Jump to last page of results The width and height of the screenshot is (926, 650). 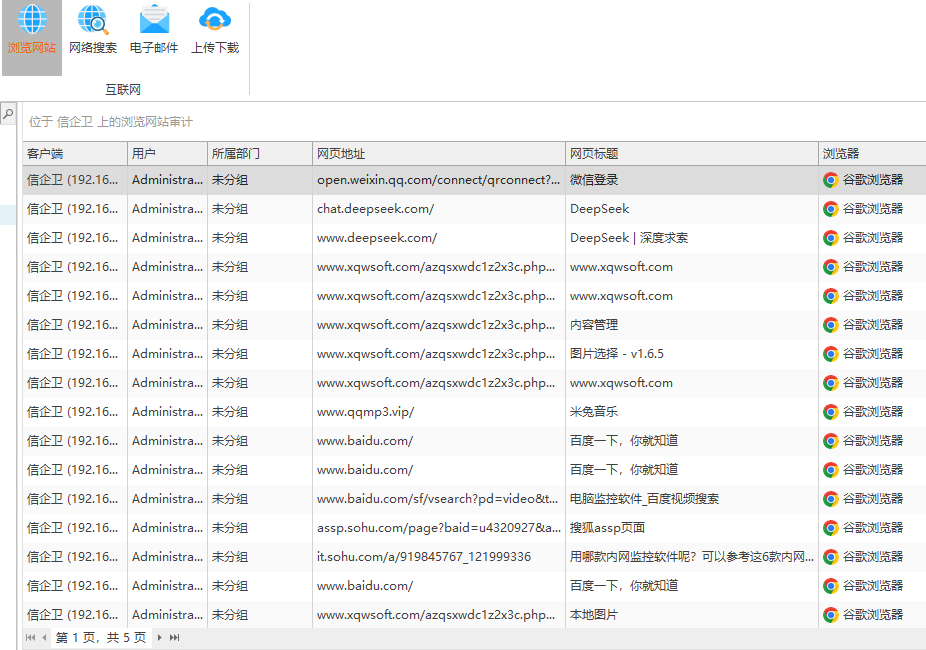point(174,638)
